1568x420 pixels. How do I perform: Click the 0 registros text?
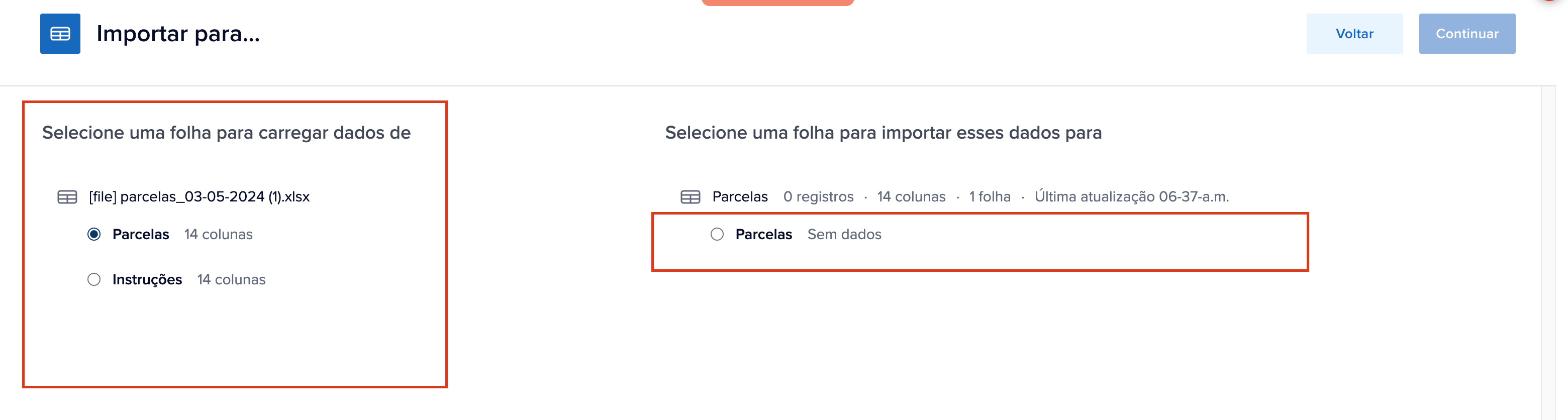818,196
